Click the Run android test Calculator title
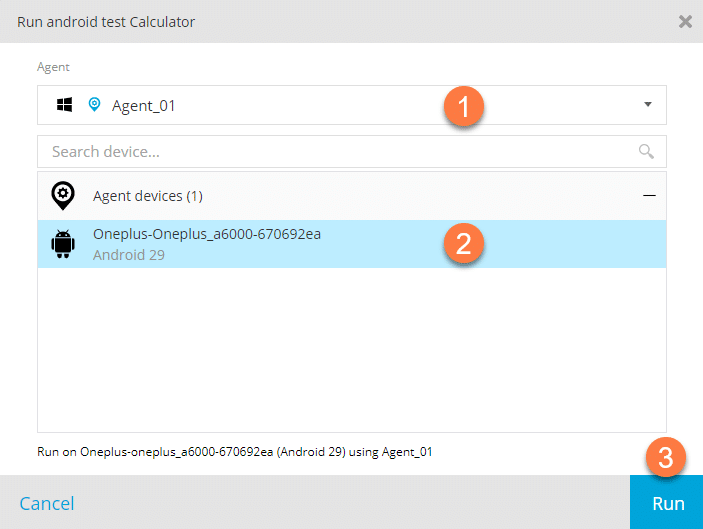 [106, 22]
